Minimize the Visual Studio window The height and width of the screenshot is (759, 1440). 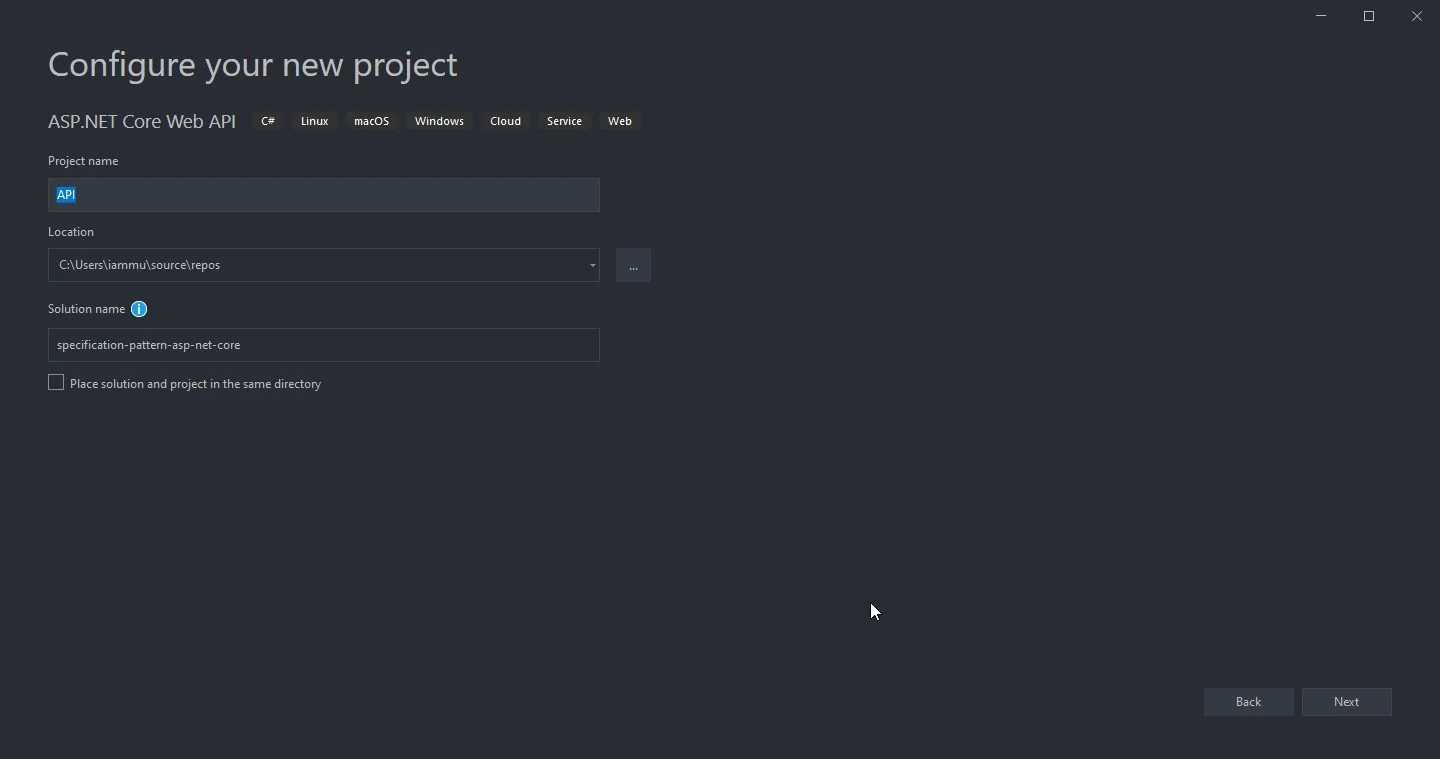[1321, 16]
